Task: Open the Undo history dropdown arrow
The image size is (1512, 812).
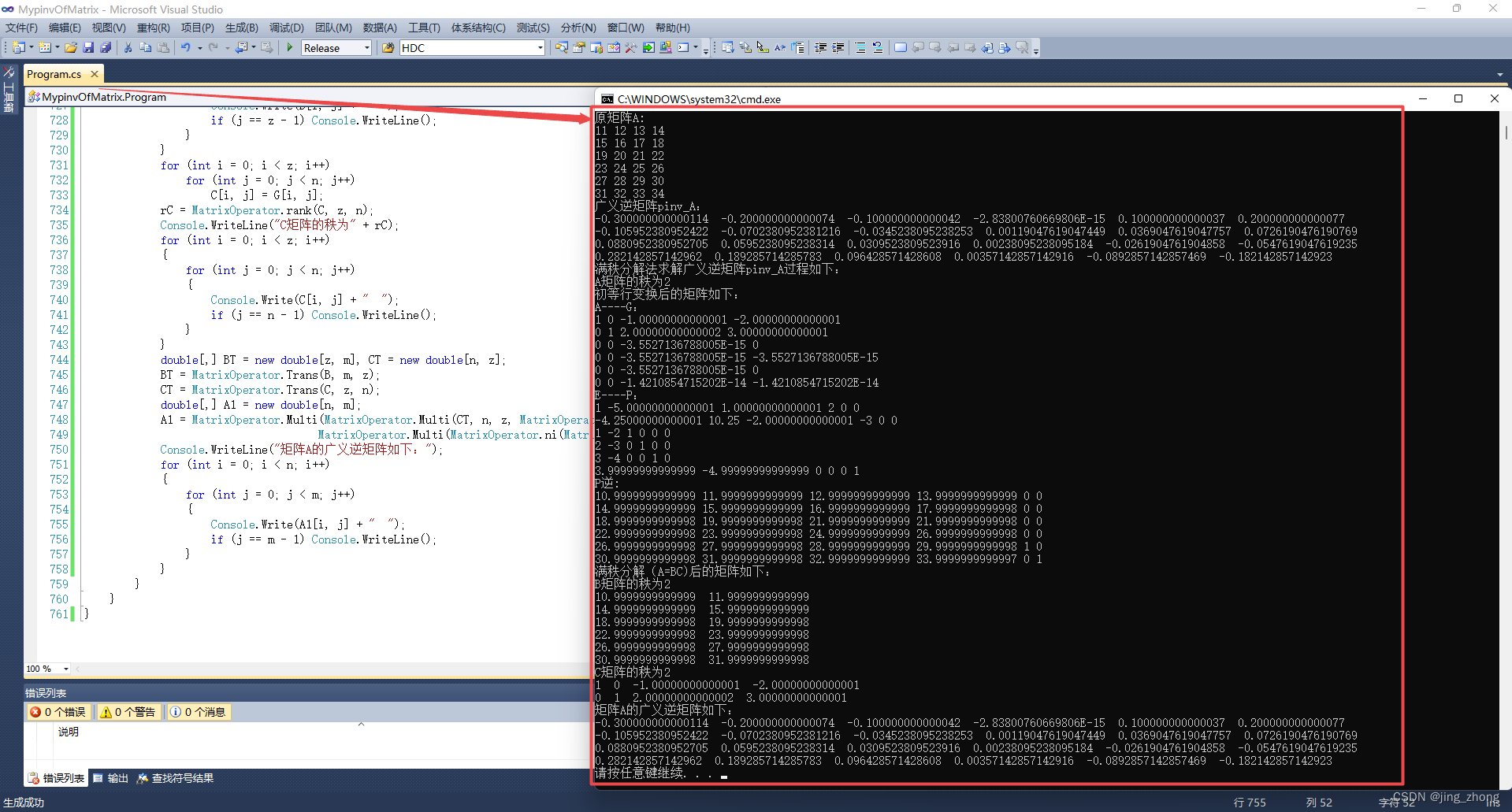Action: pos(200,48)
